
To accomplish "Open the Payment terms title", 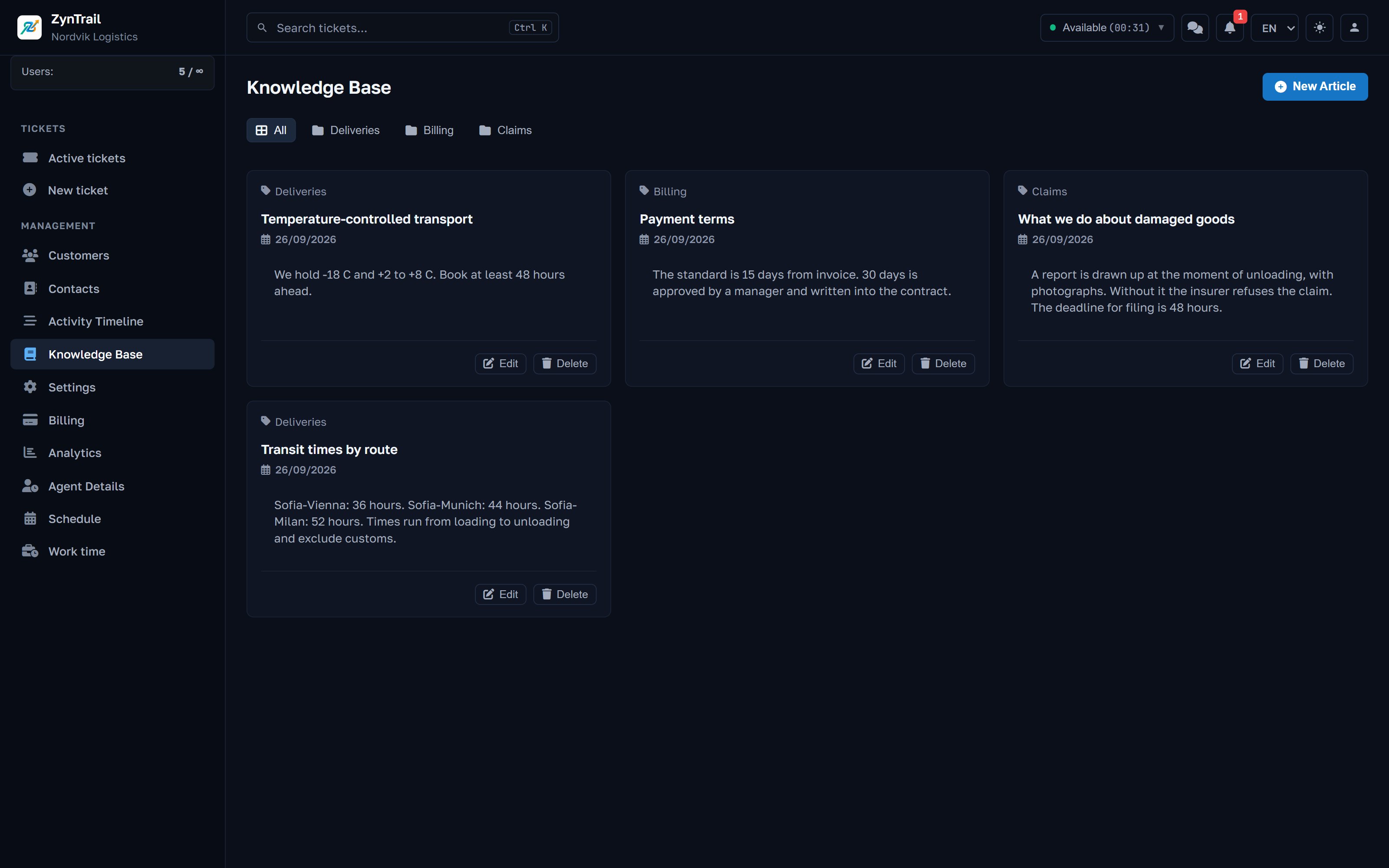I will (686, 219).
